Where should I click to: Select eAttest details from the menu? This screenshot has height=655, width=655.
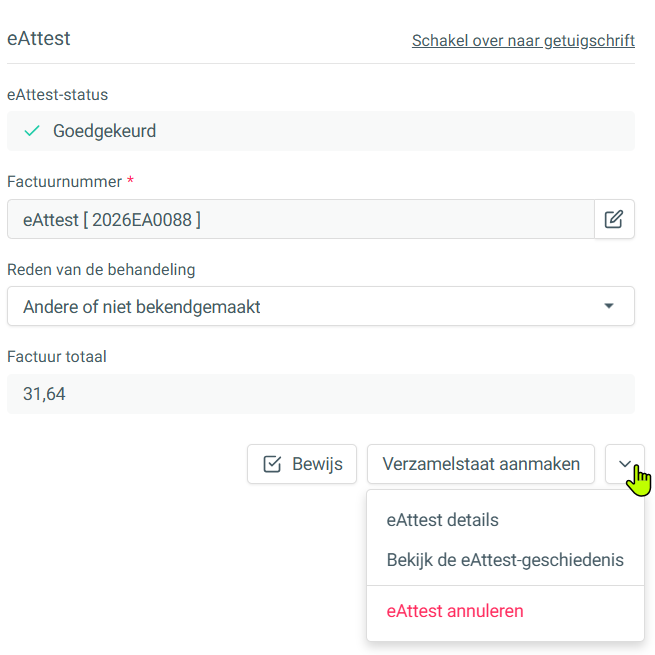442,520
